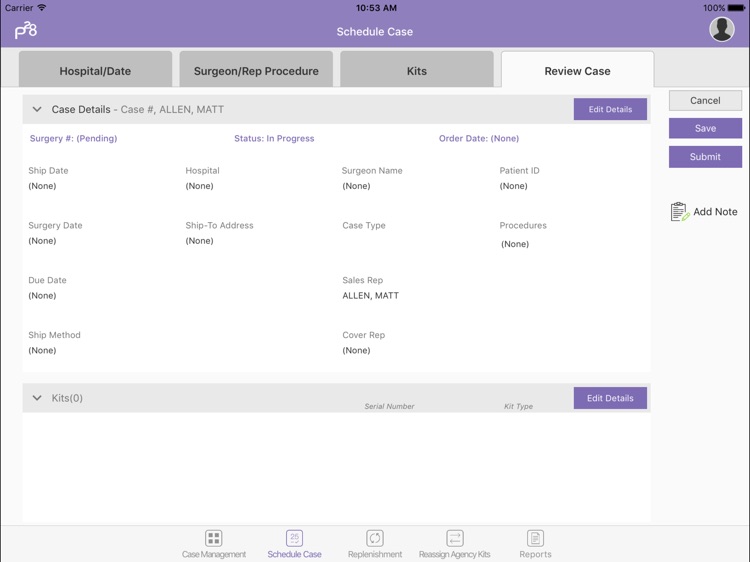Click the Add Note clipboard icon
The image size is (750, 562).
[x=680, y=211]
